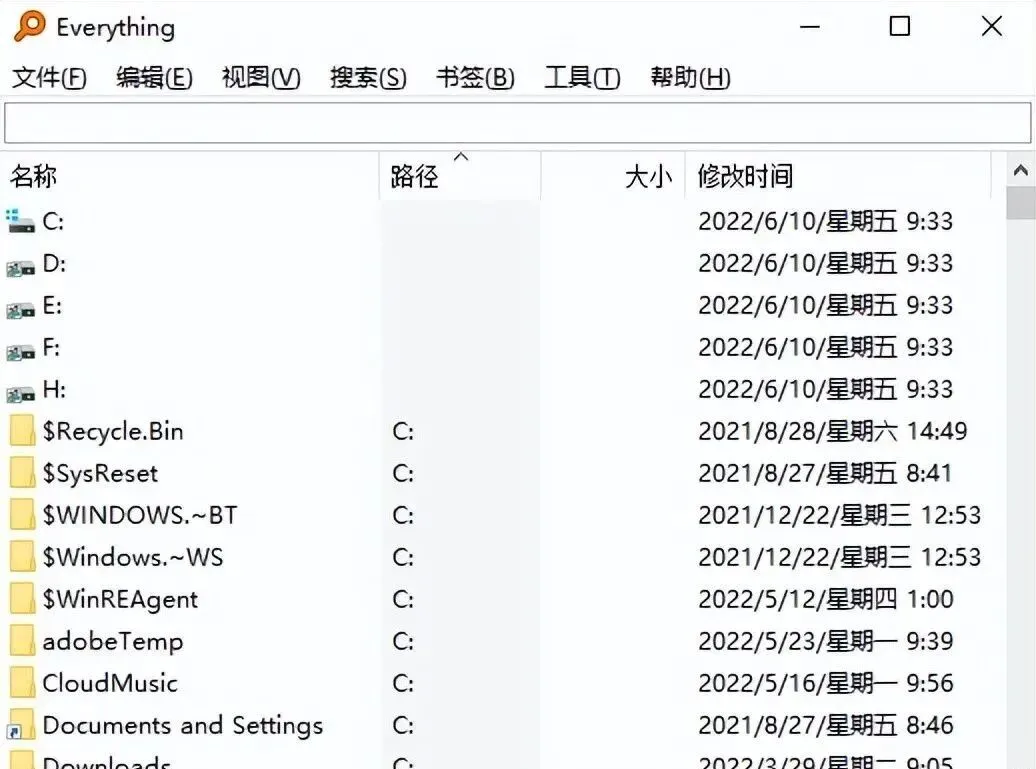
Task: Select the F: drive icon
Action: click(20, 351)
